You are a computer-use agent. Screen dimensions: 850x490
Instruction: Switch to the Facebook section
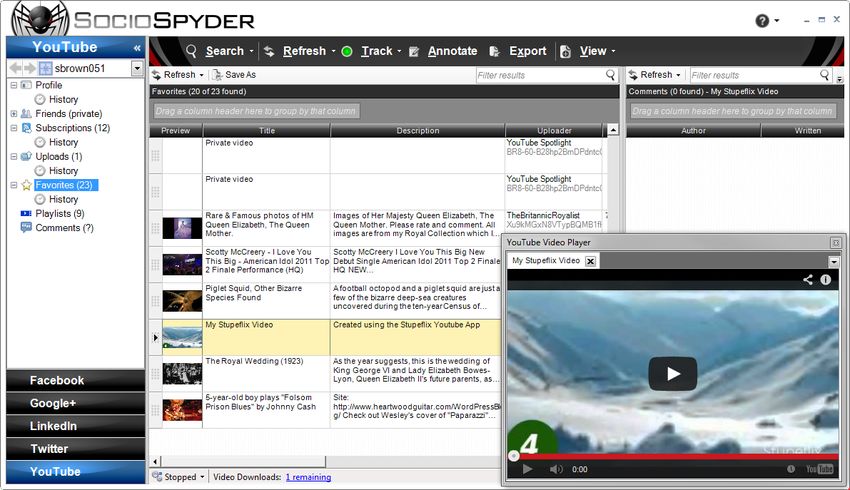click(x=76, y=381)
